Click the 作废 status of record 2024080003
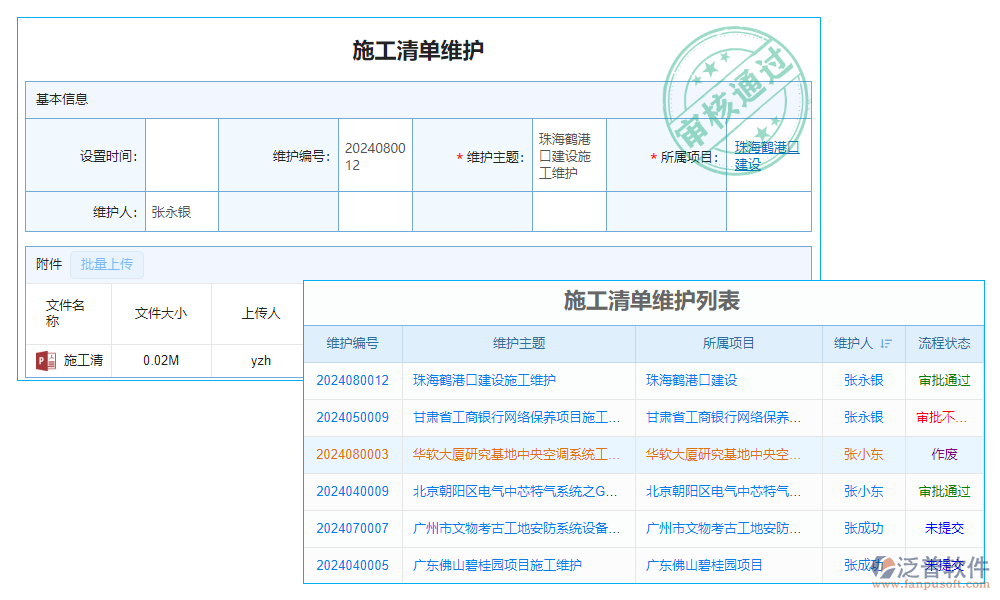The image size is (1000, 600). click(943, 454)
